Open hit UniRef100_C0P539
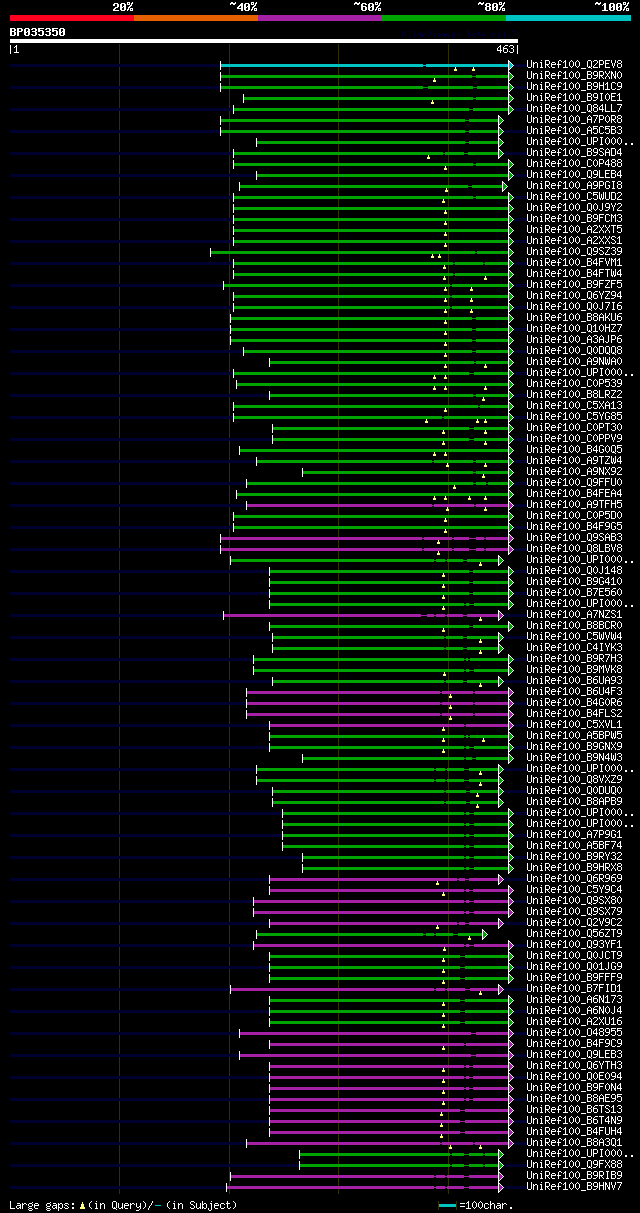 [574, 384]
